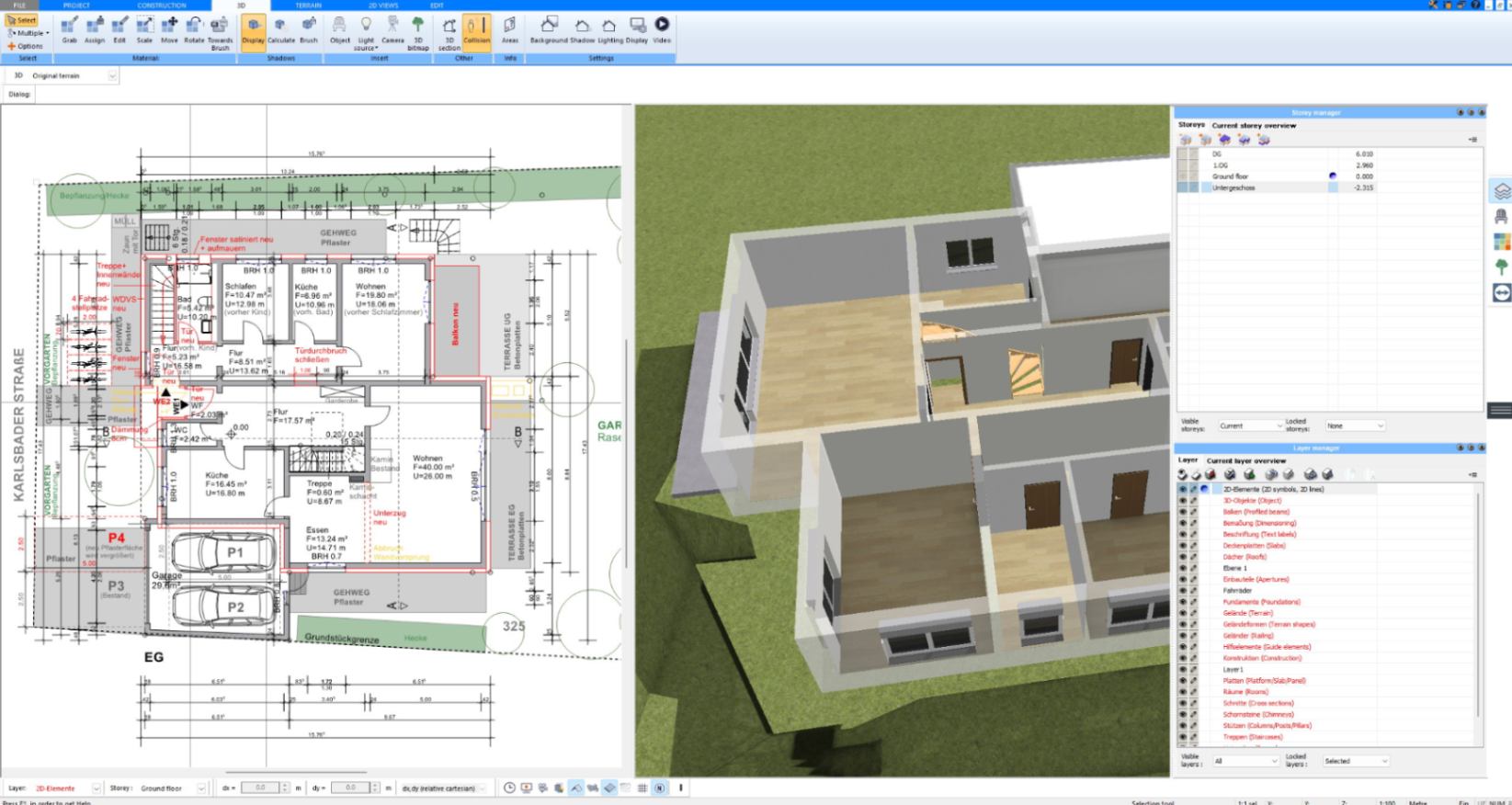Screen dimensions: 1512x805
Task: Click the Assign material icon
Action: tap(95, 30)
